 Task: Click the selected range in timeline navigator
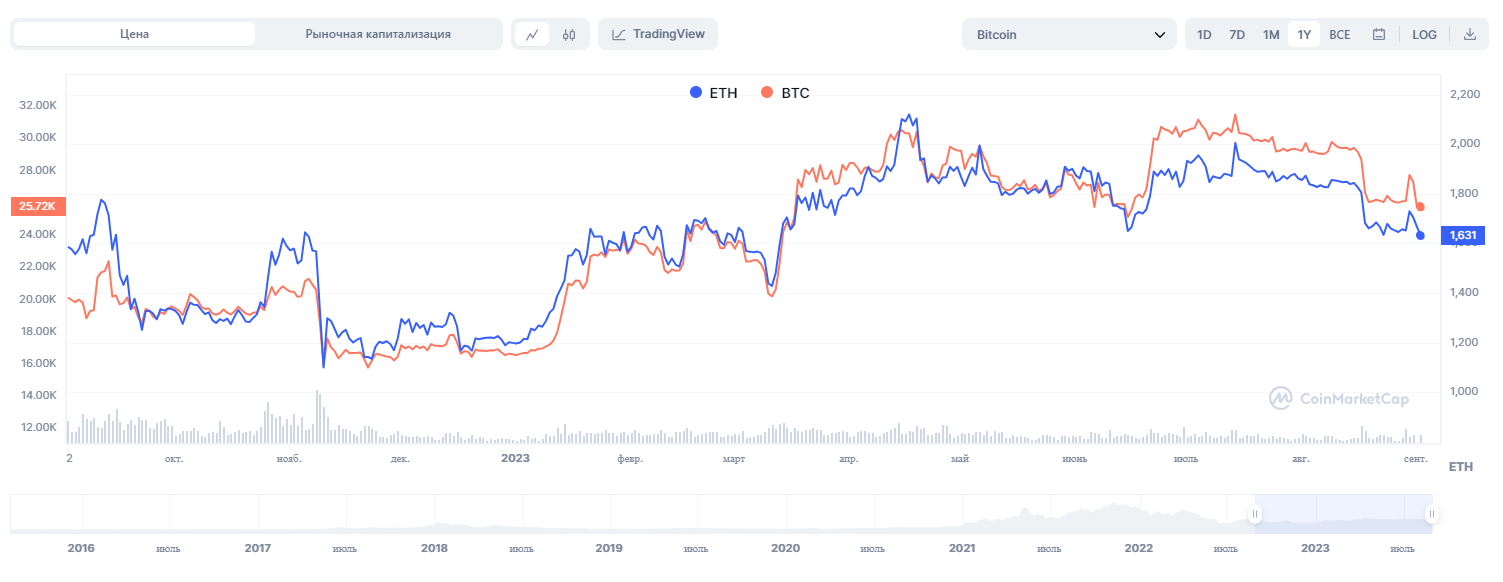[1343, 514]
